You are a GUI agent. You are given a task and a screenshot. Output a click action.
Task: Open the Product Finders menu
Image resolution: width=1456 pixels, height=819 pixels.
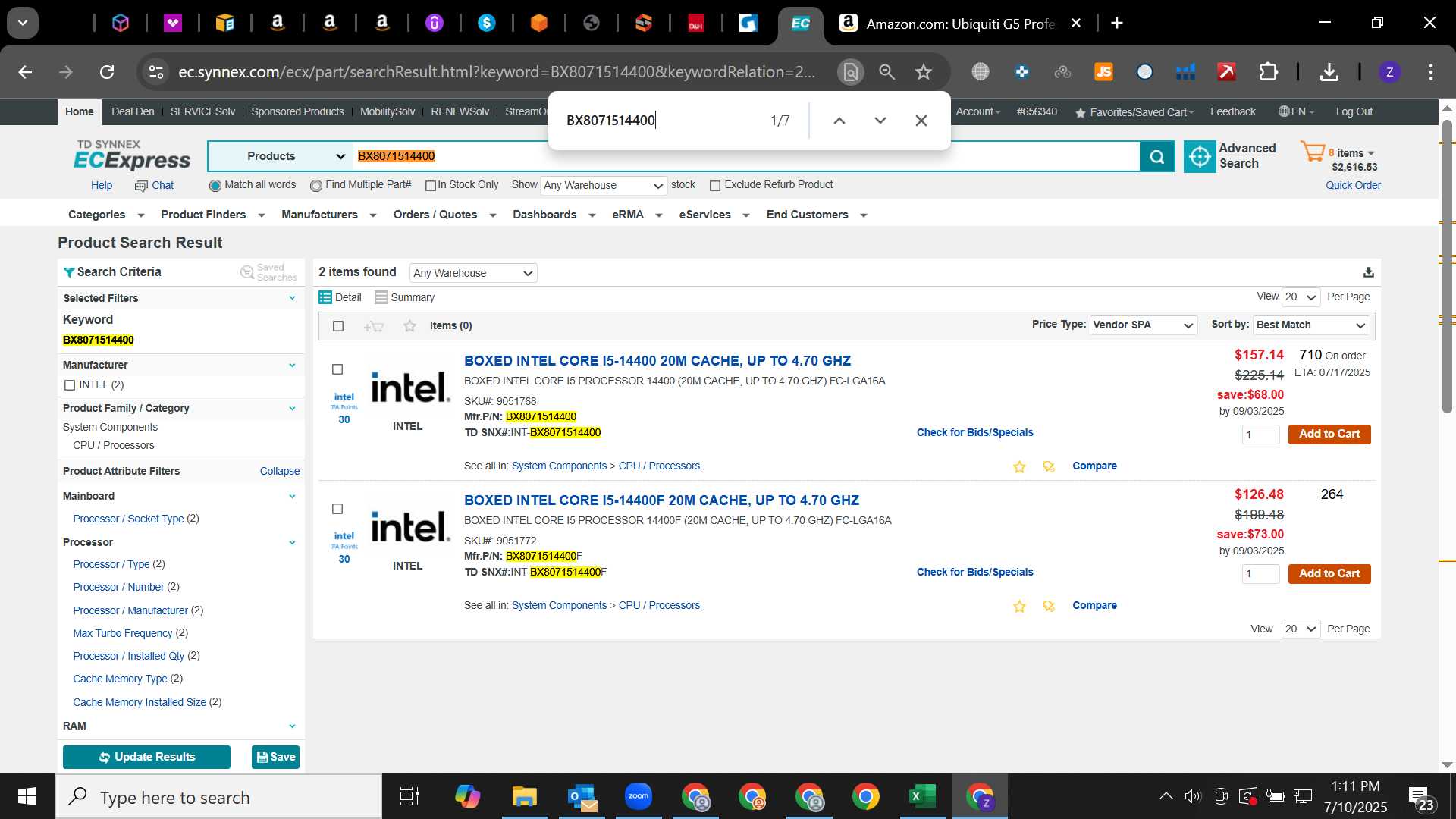pyautogui.click(x=212, y=215)
